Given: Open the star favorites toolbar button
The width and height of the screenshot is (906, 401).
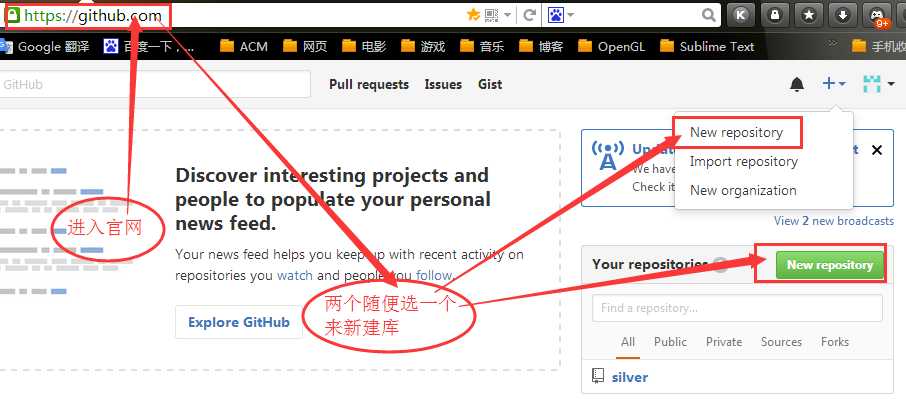Looking at the screenshot, I should (808, 16).
